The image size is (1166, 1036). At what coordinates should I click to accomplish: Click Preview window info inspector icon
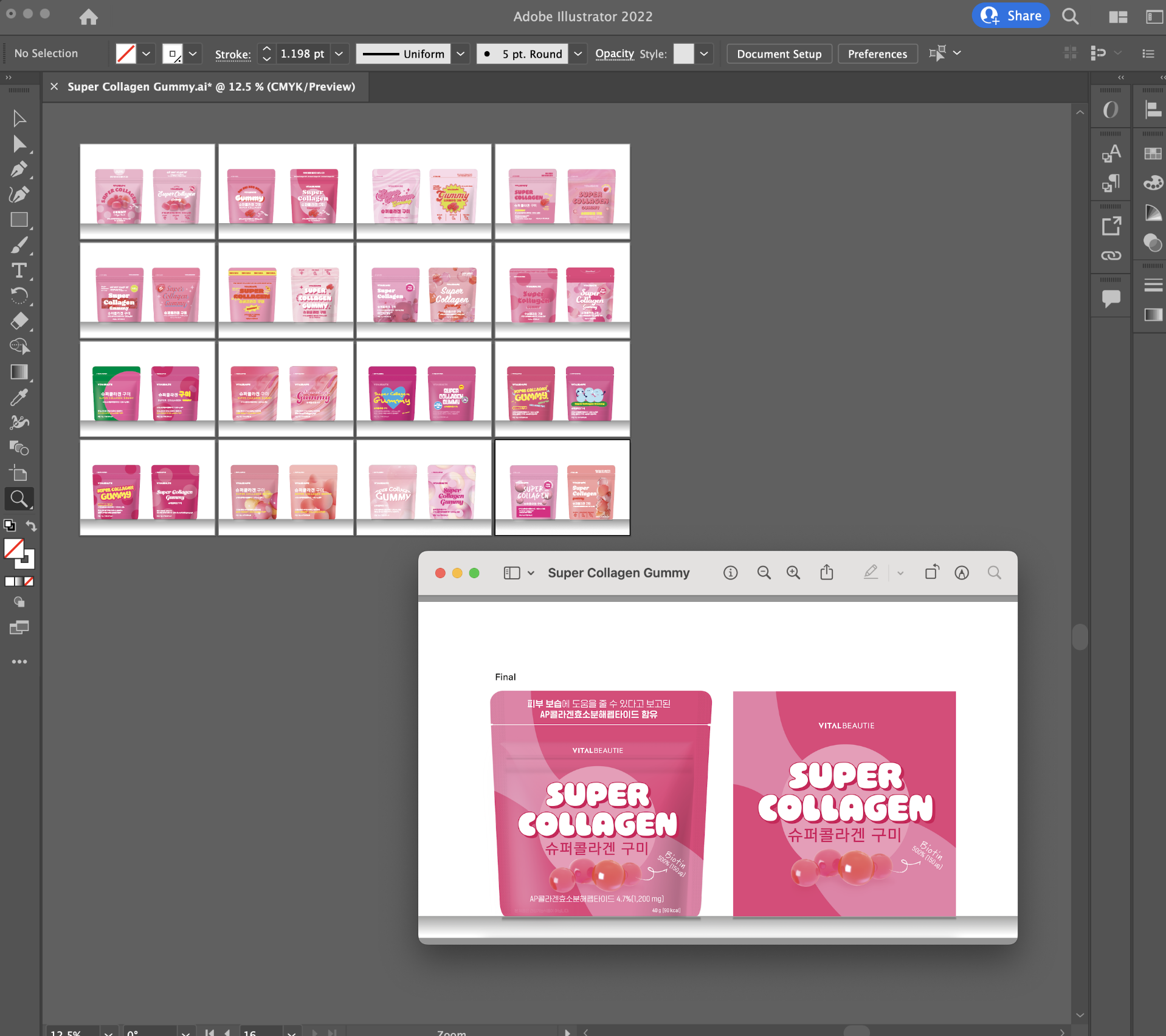point(731,573)
